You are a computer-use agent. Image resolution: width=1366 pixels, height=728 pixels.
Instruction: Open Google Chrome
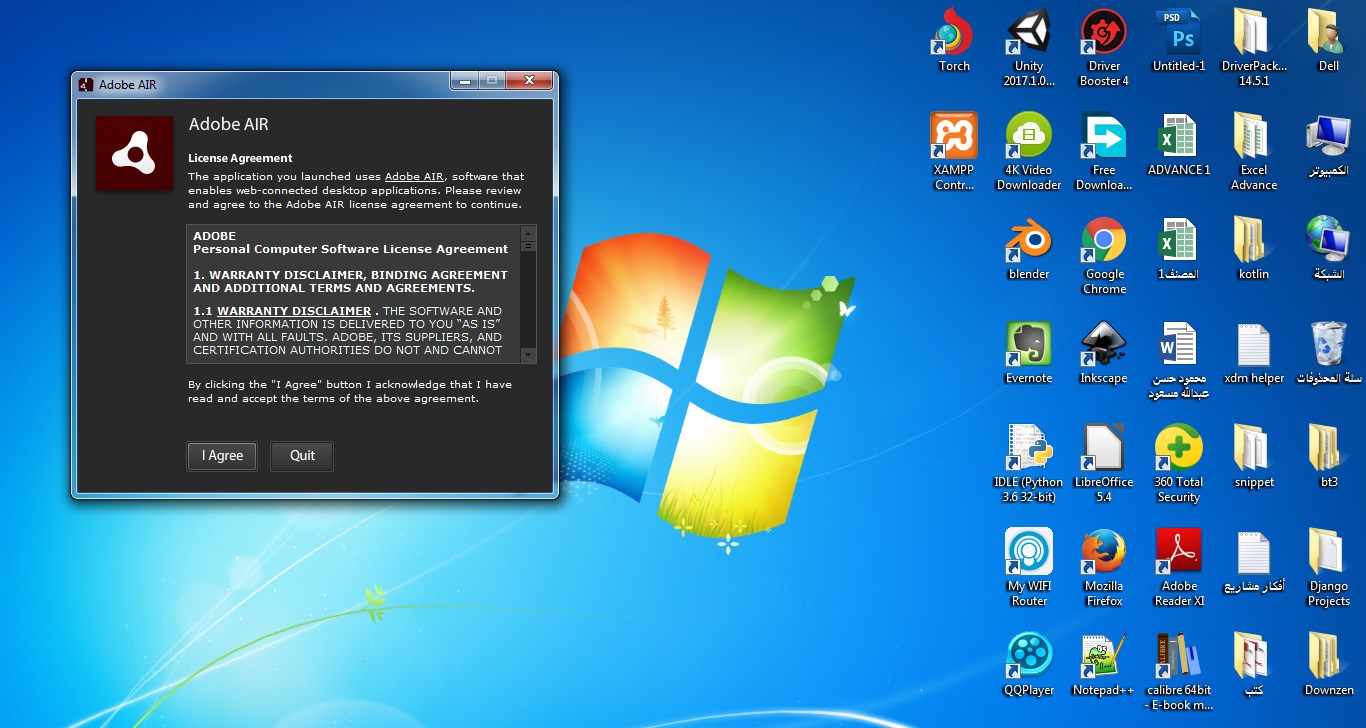pos(1103,240)
